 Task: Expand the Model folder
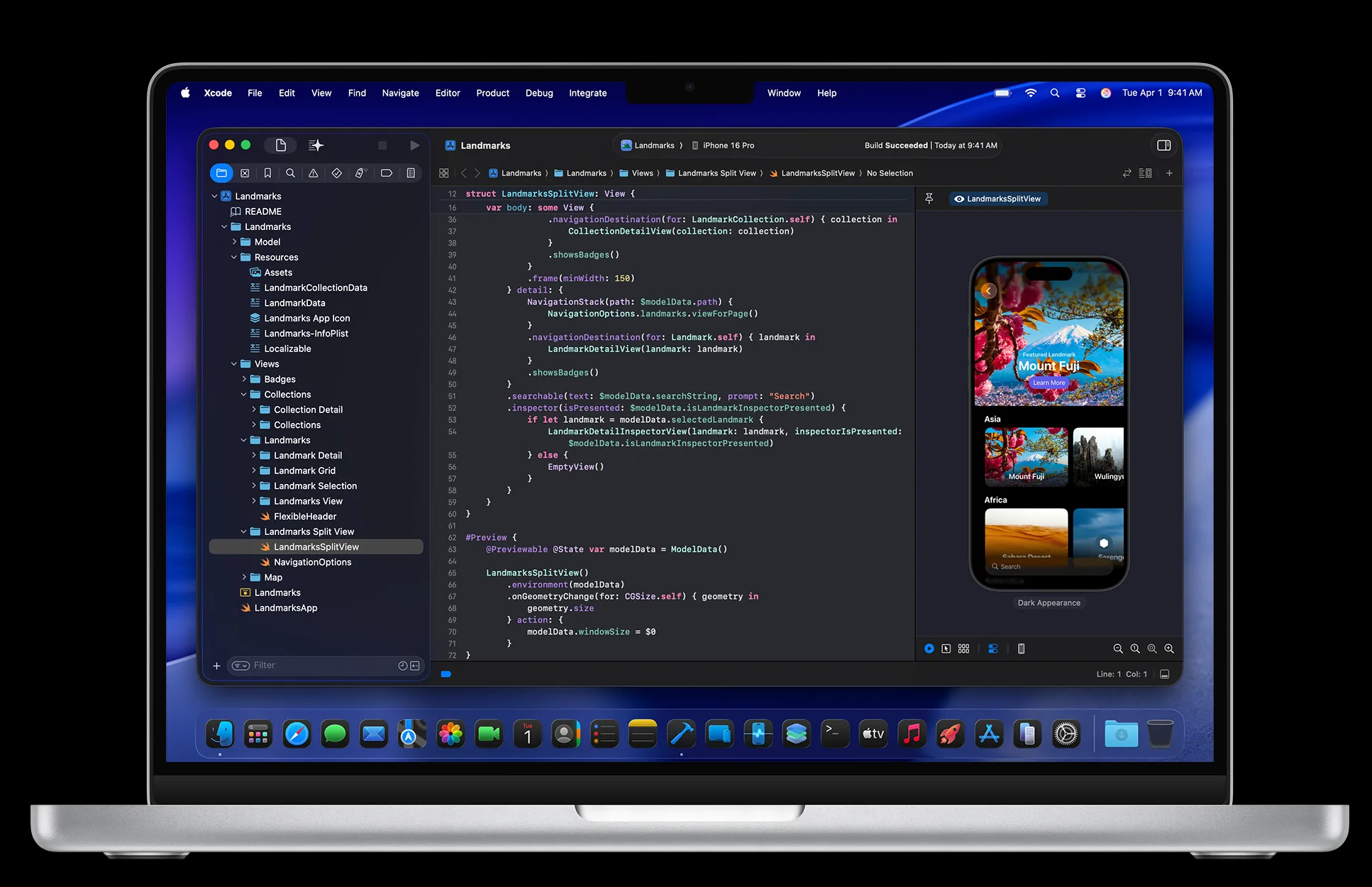coord(234,242)
